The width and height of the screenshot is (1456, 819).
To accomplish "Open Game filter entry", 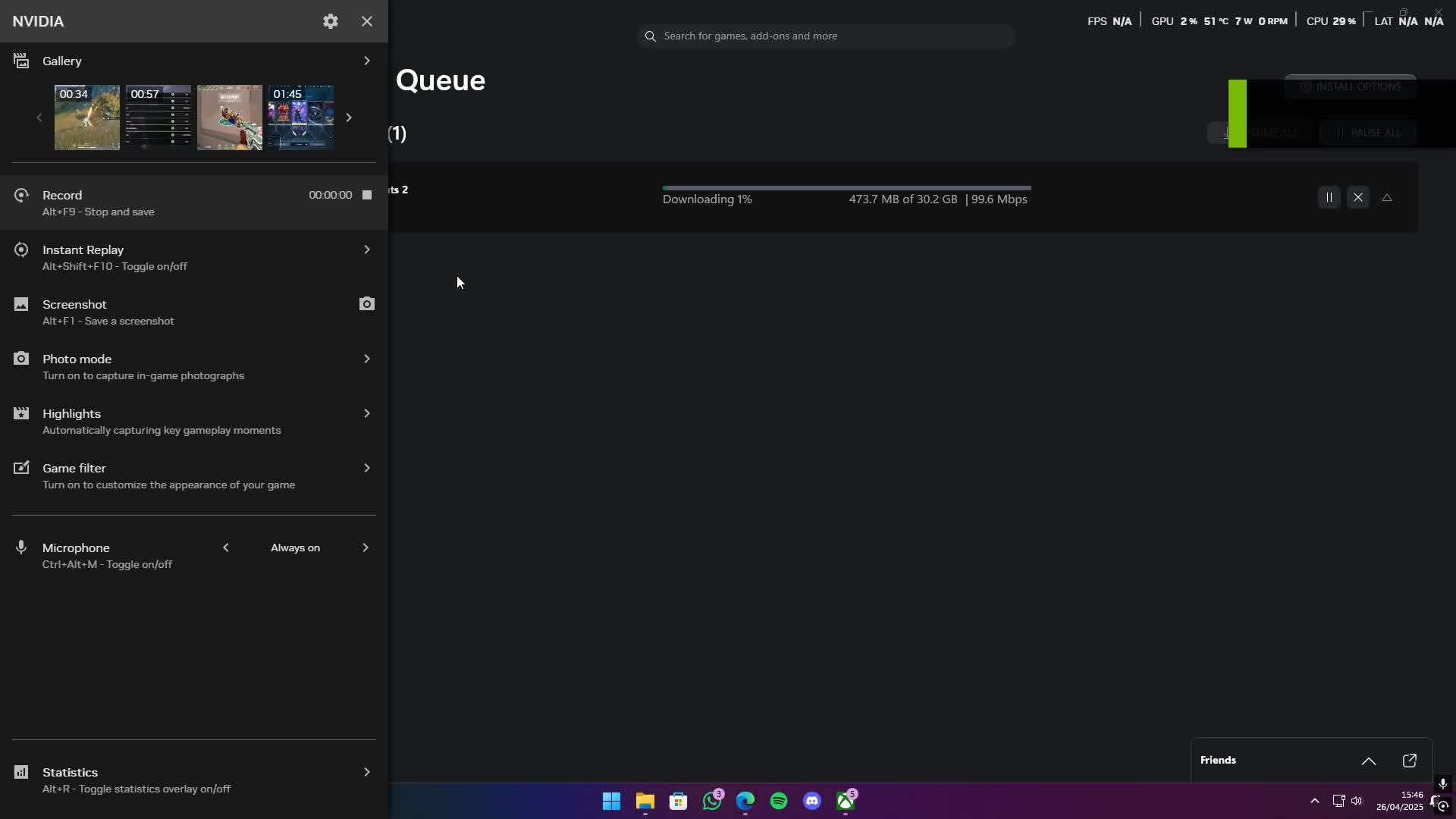I will tap(194, 475).
